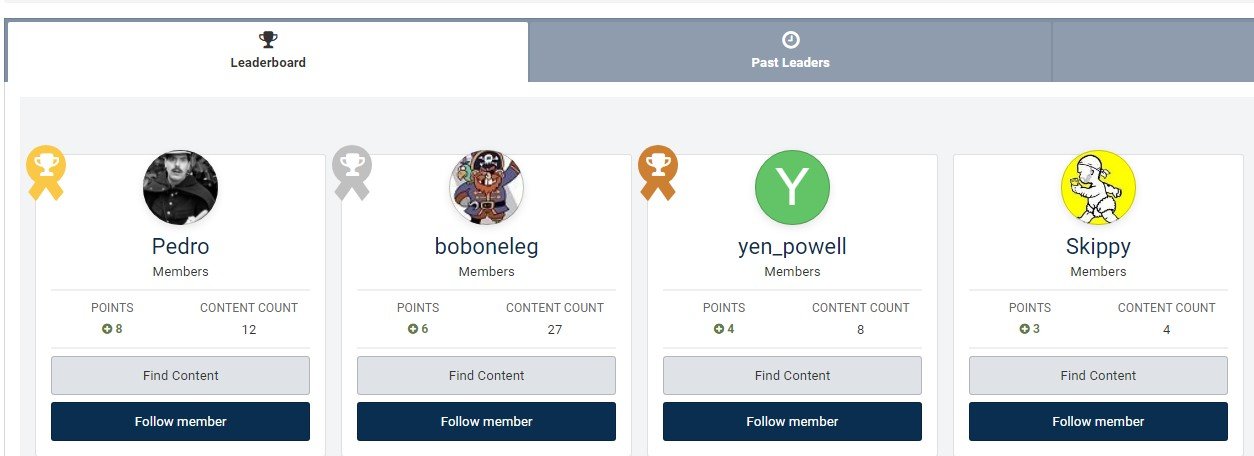
Task: Open the Skippy username link
Action: pyautogui.click(x=1098, y=246)
